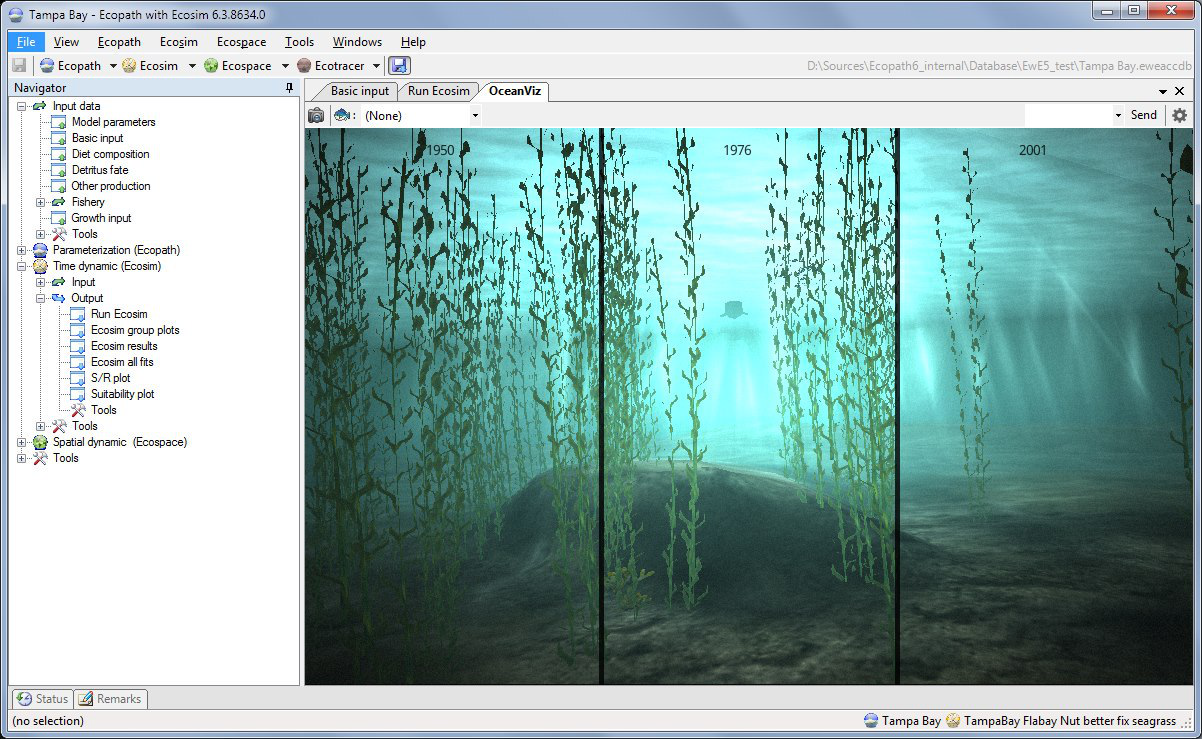Click the Send button

pos(1143,115)
